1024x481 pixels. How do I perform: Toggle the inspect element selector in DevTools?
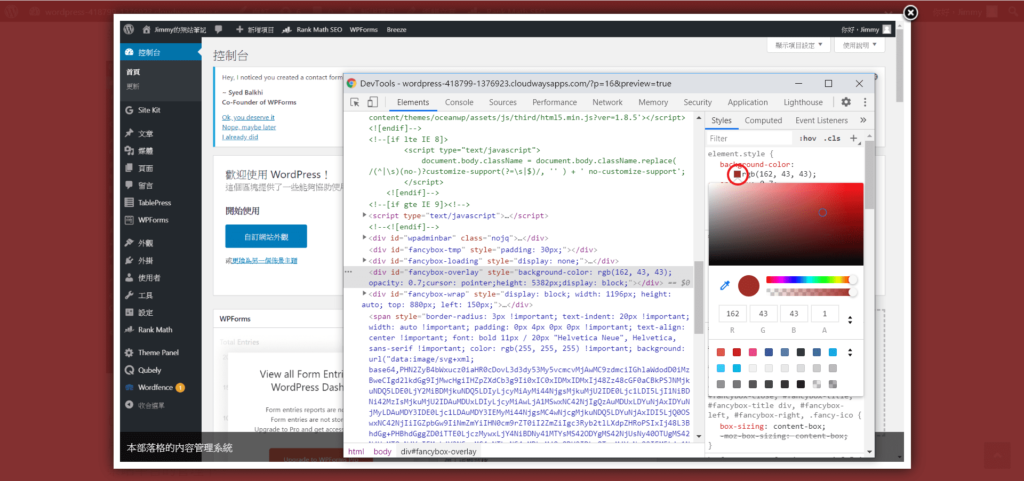355,102
